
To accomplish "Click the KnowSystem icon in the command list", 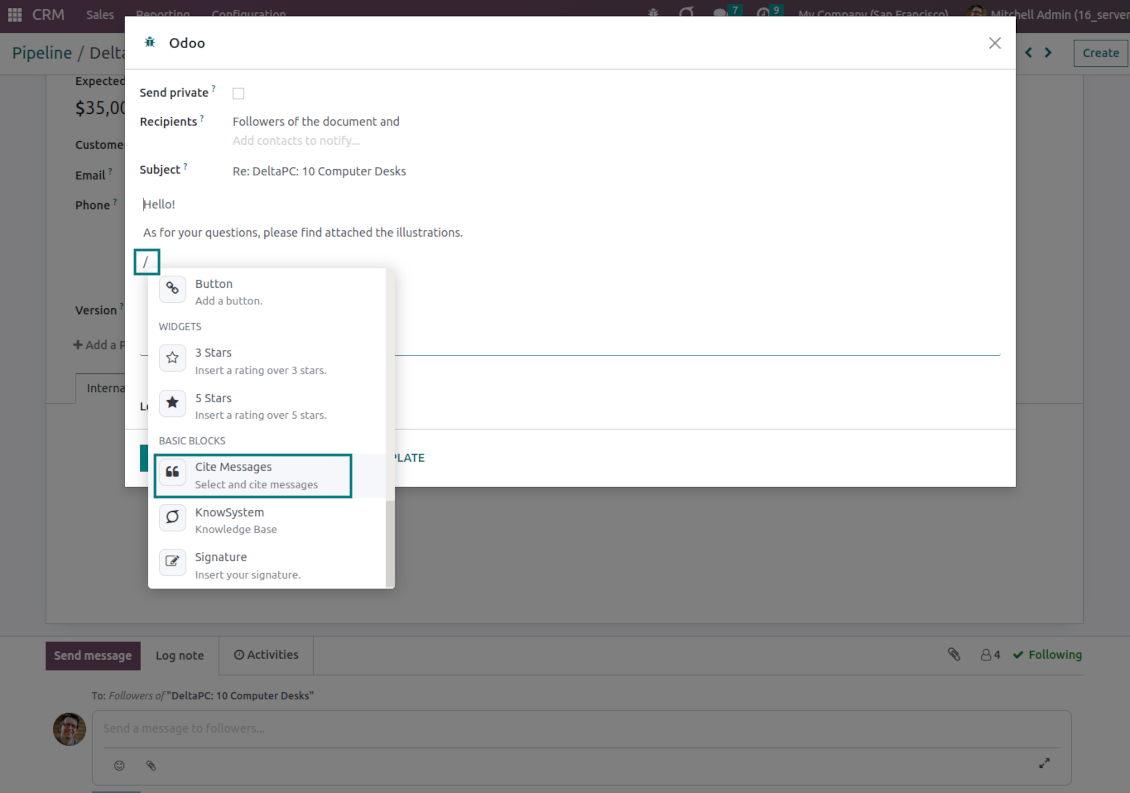I will 172,518.
